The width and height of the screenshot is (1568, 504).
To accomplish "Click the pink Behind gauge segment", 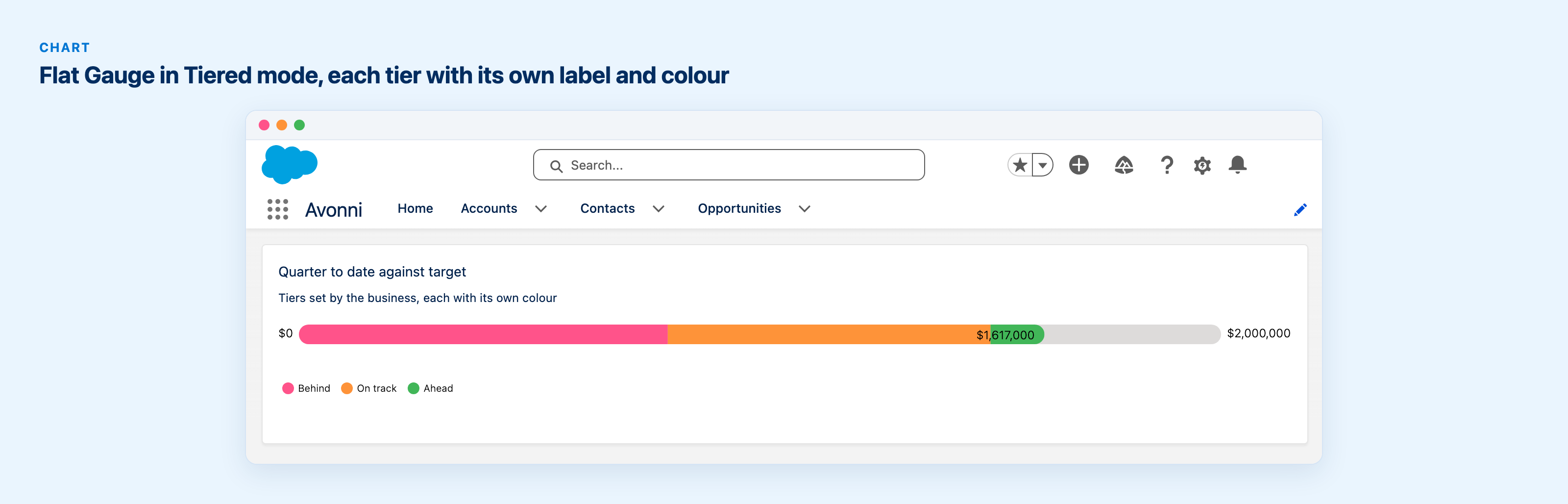I will point(483,334).
